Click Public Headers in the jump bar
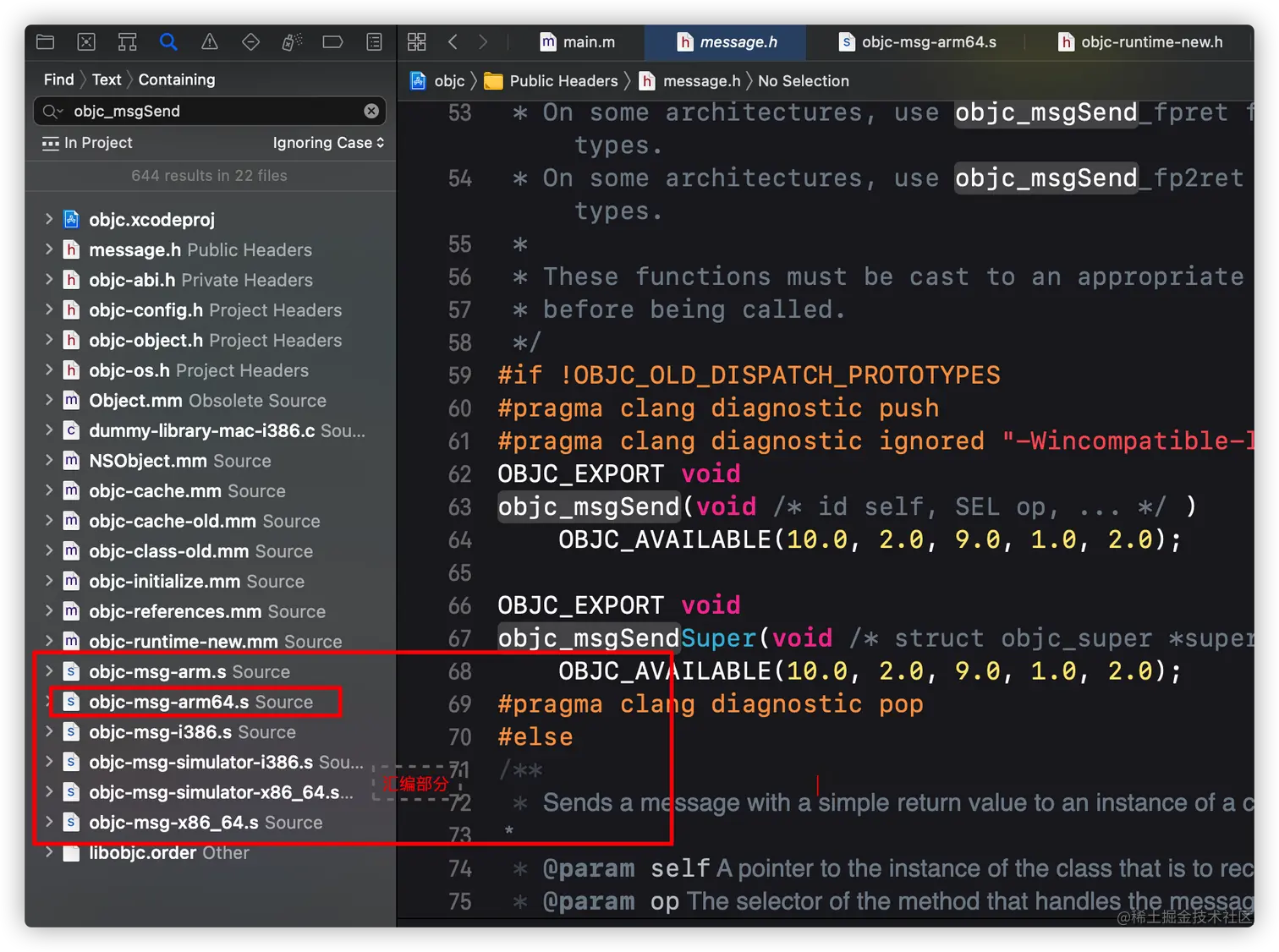The width and height of the screenshot is (1279, 952). (x=552, y=80)
